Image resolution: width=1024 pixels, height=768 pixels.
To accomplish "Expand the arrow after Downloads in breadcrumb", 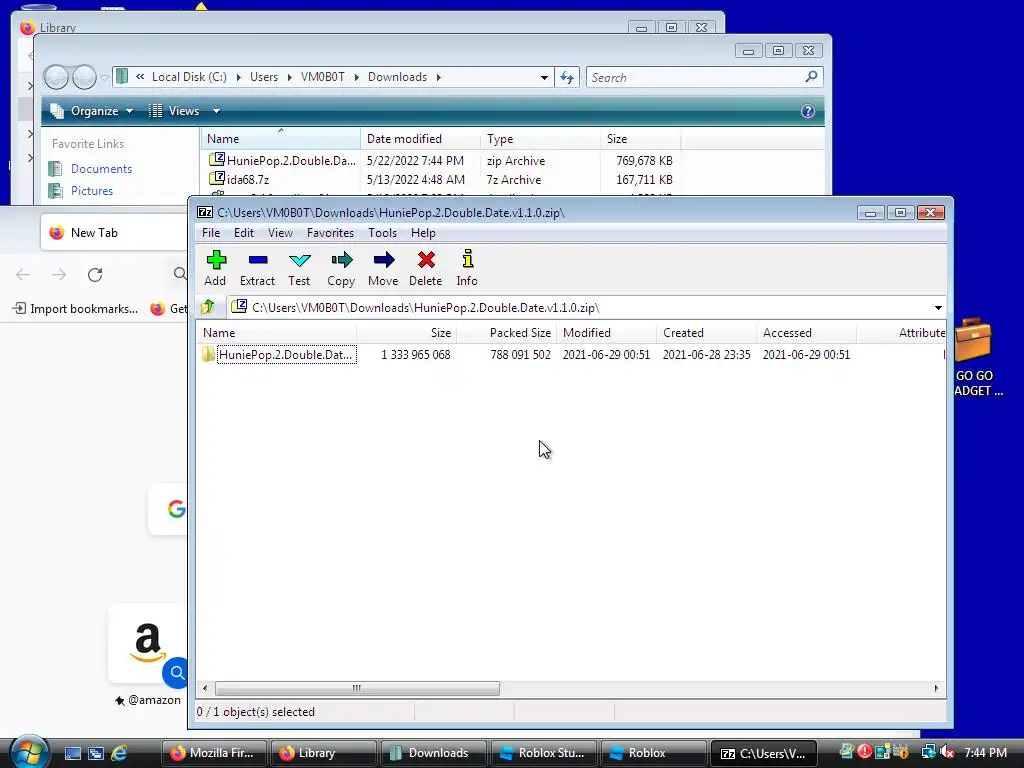I will click(x=439, y=77).
